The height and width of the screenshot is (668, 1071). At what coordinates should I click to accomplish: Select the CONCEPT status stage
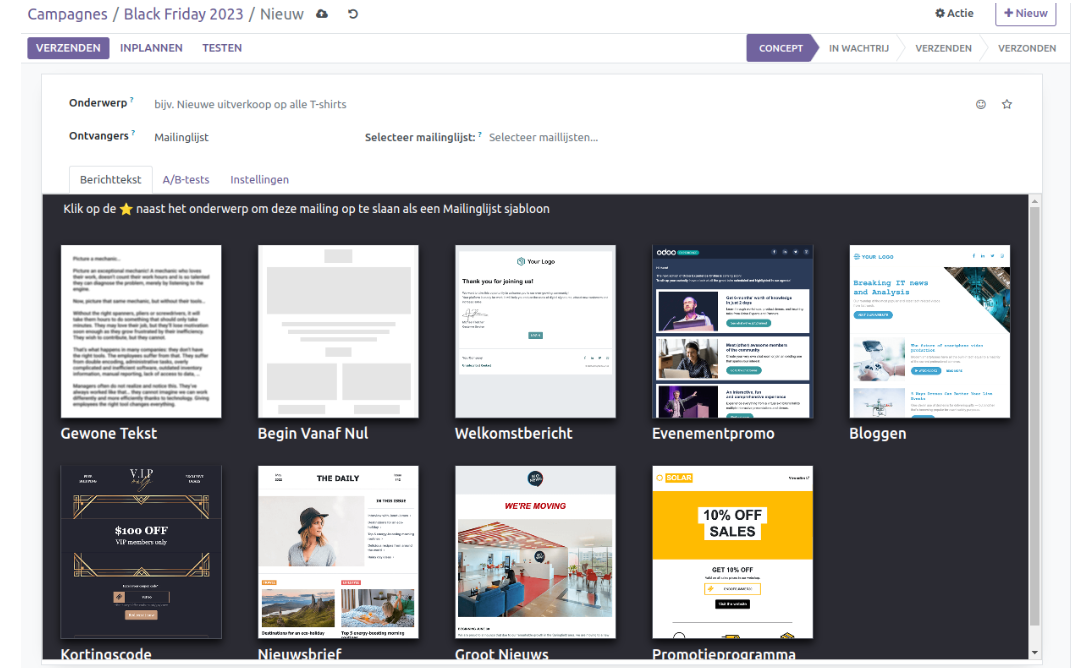click(781, 48)
